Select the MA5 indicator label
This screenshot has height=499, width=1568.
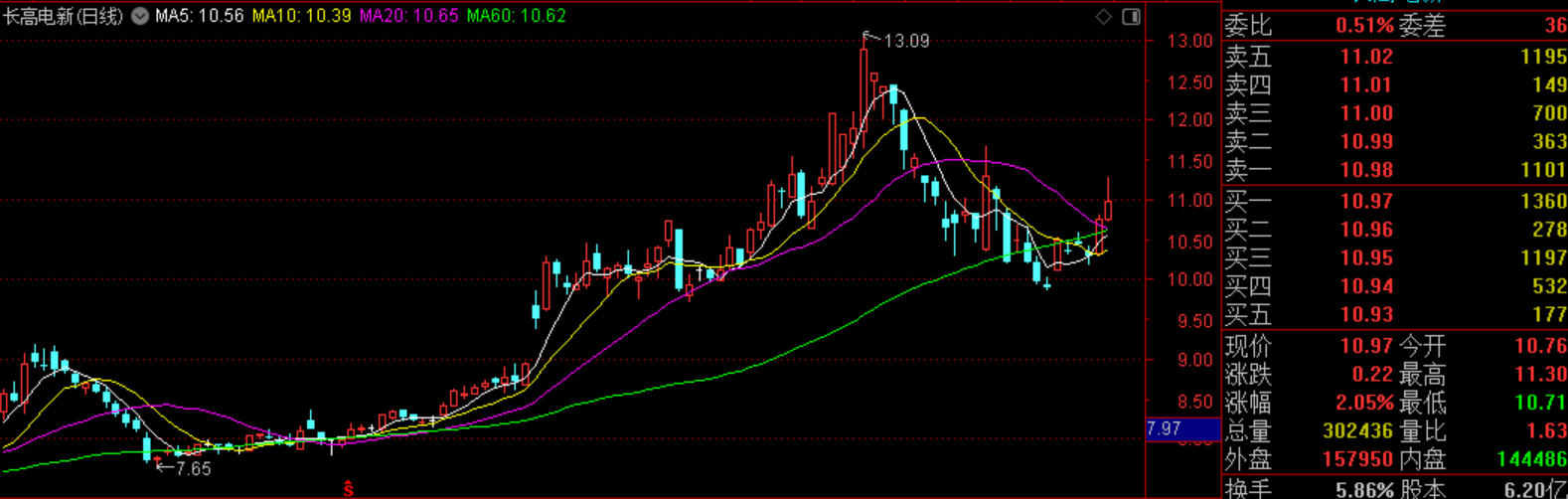[199, 16]
